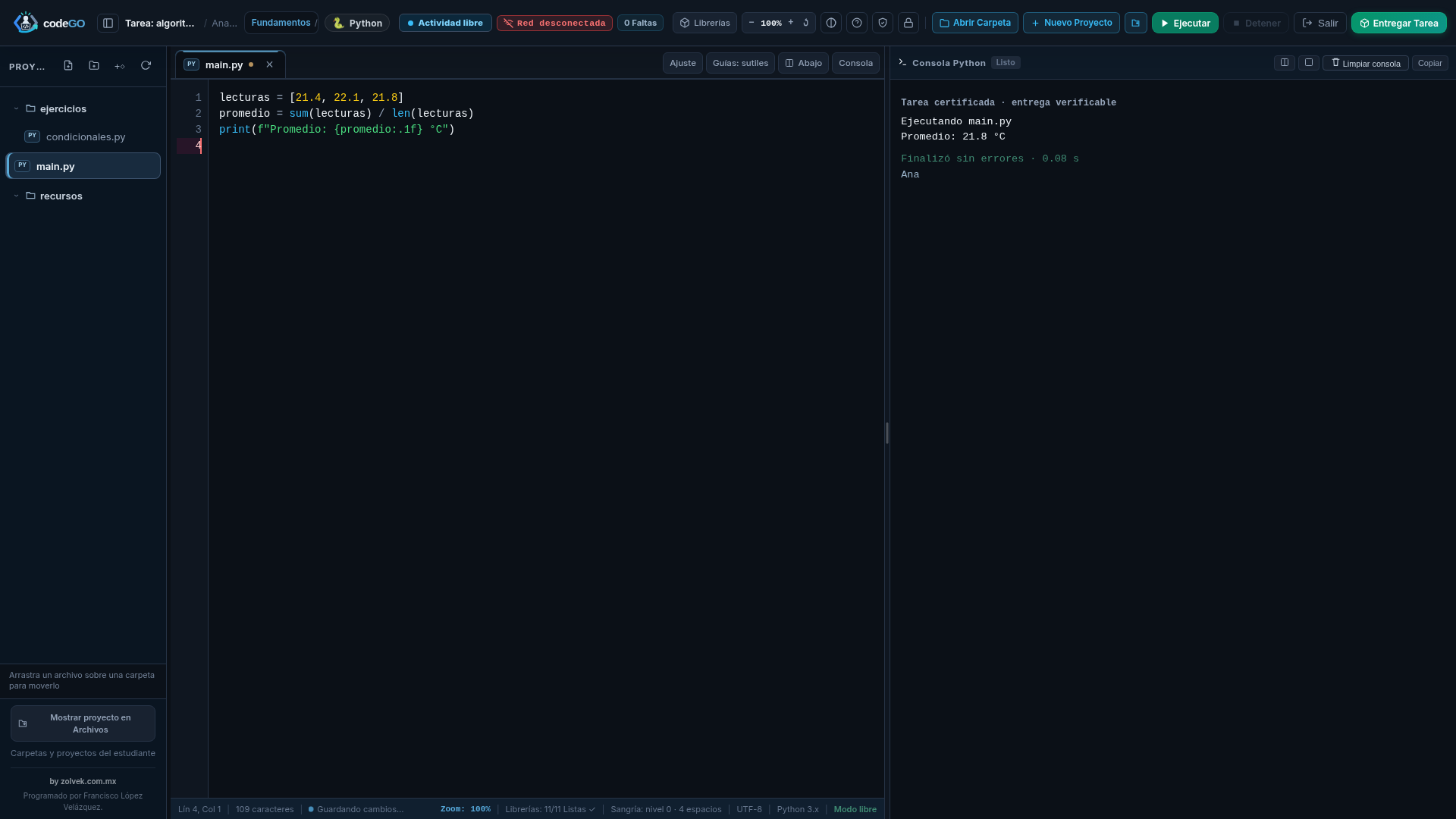Click the Fundamentos breadcrumb
This screenshot has height=819, width=1456.
(x=281, y=23)
